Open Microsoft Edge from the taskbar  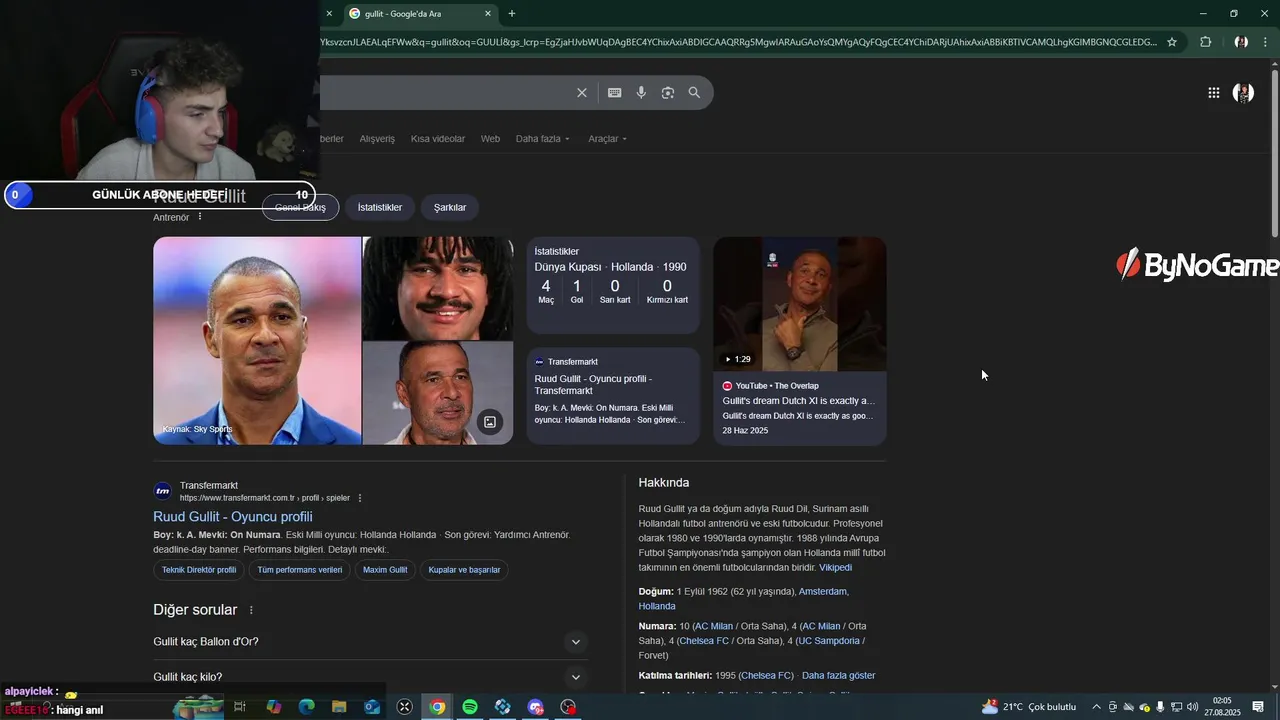tap(306, 707)
